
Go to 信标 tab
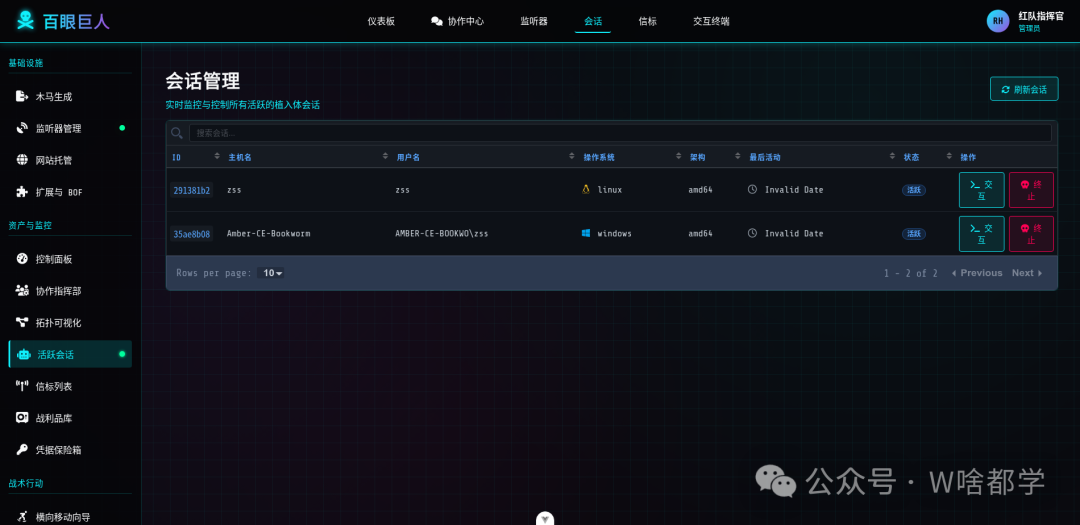pos(647,21)
